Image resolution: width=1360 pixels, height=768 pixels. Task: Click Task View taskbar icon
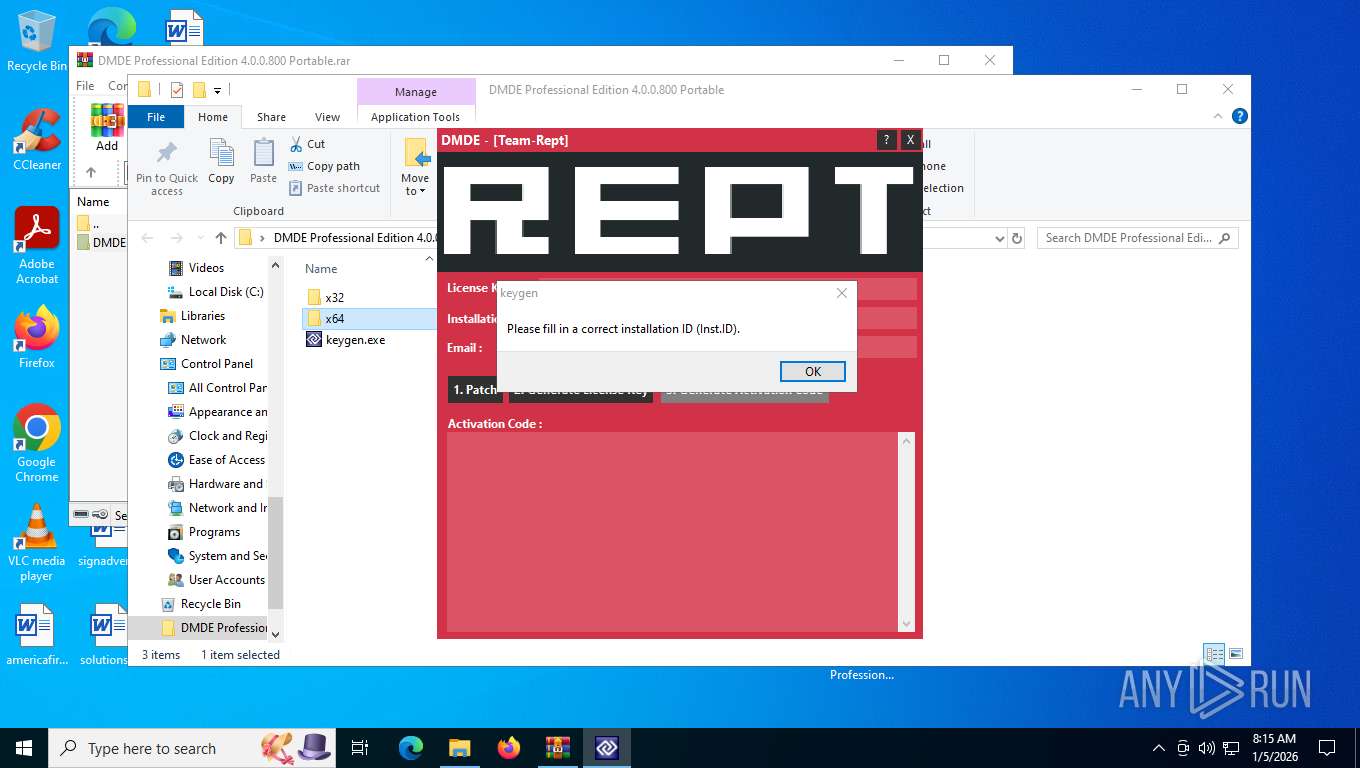point(360,748)
